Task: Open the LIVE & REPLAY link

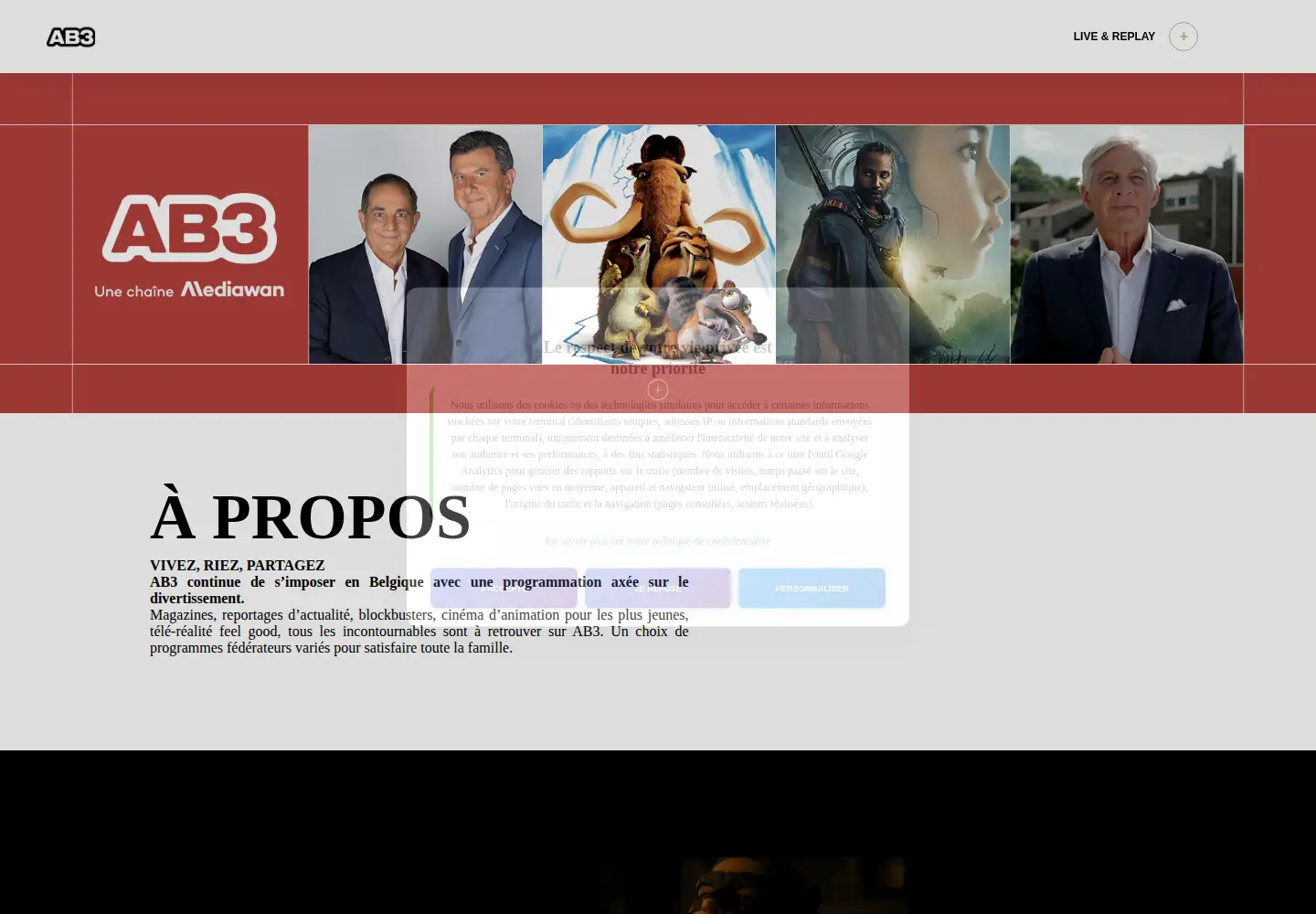Action: 1114,37
